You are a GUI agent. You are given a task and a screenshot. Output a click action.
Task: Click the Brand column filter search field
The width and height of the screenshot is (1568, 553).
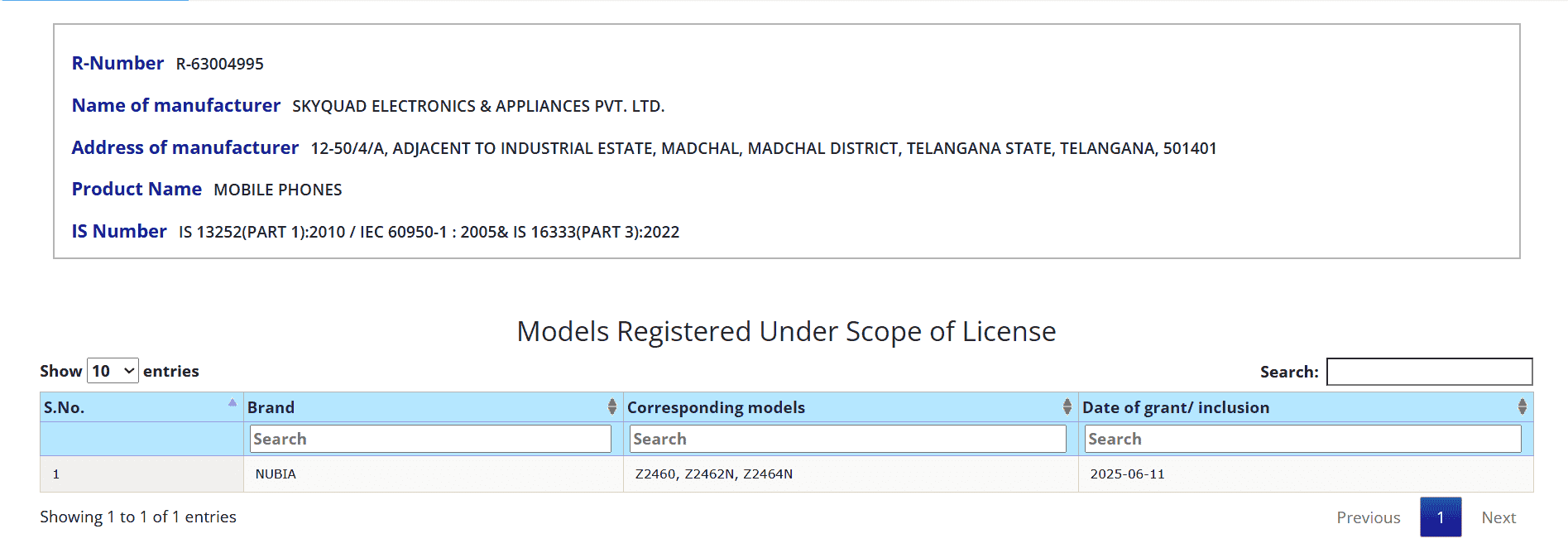coord(430,439)
